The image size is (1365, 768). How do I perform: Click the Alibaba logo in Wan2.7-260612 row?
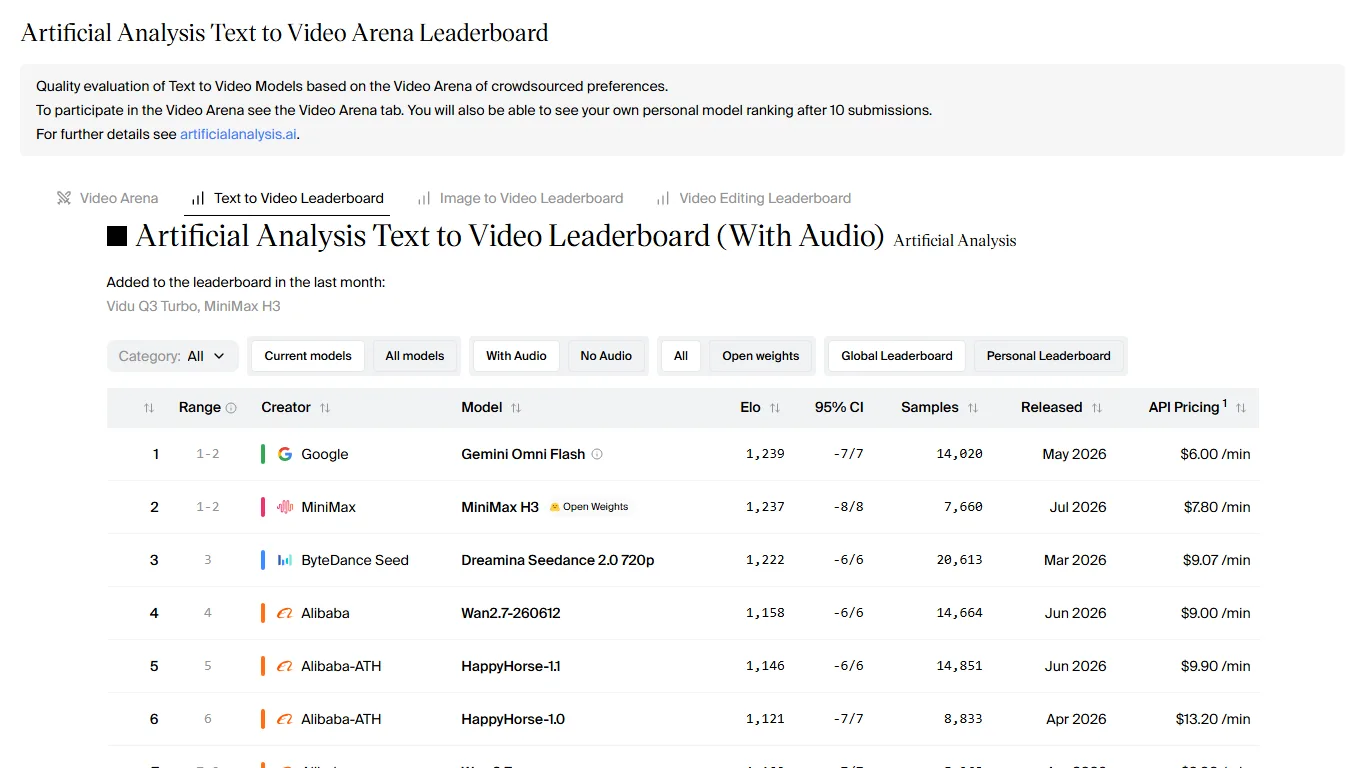(285, 613)
